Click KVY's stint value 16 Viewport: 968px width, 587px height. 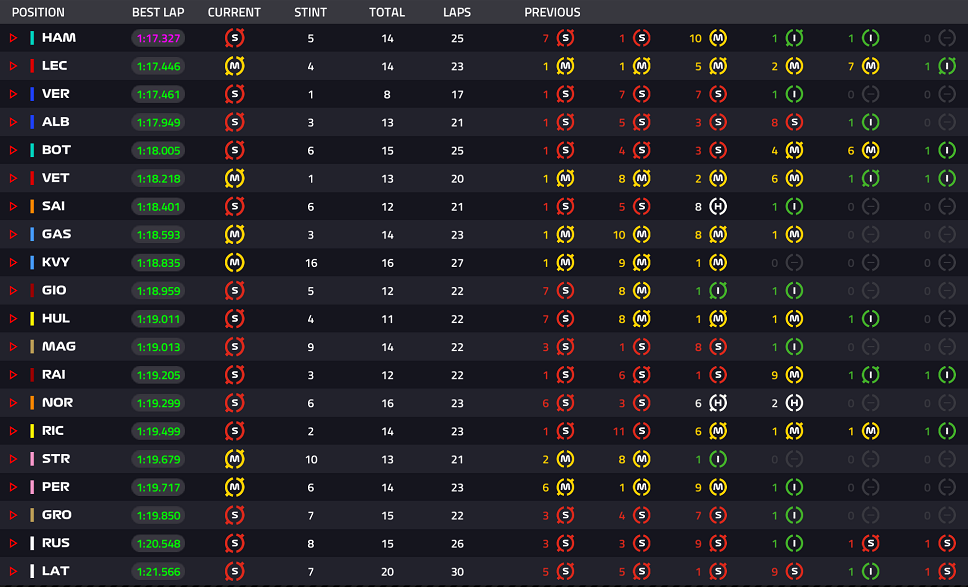tap(311, 263)
